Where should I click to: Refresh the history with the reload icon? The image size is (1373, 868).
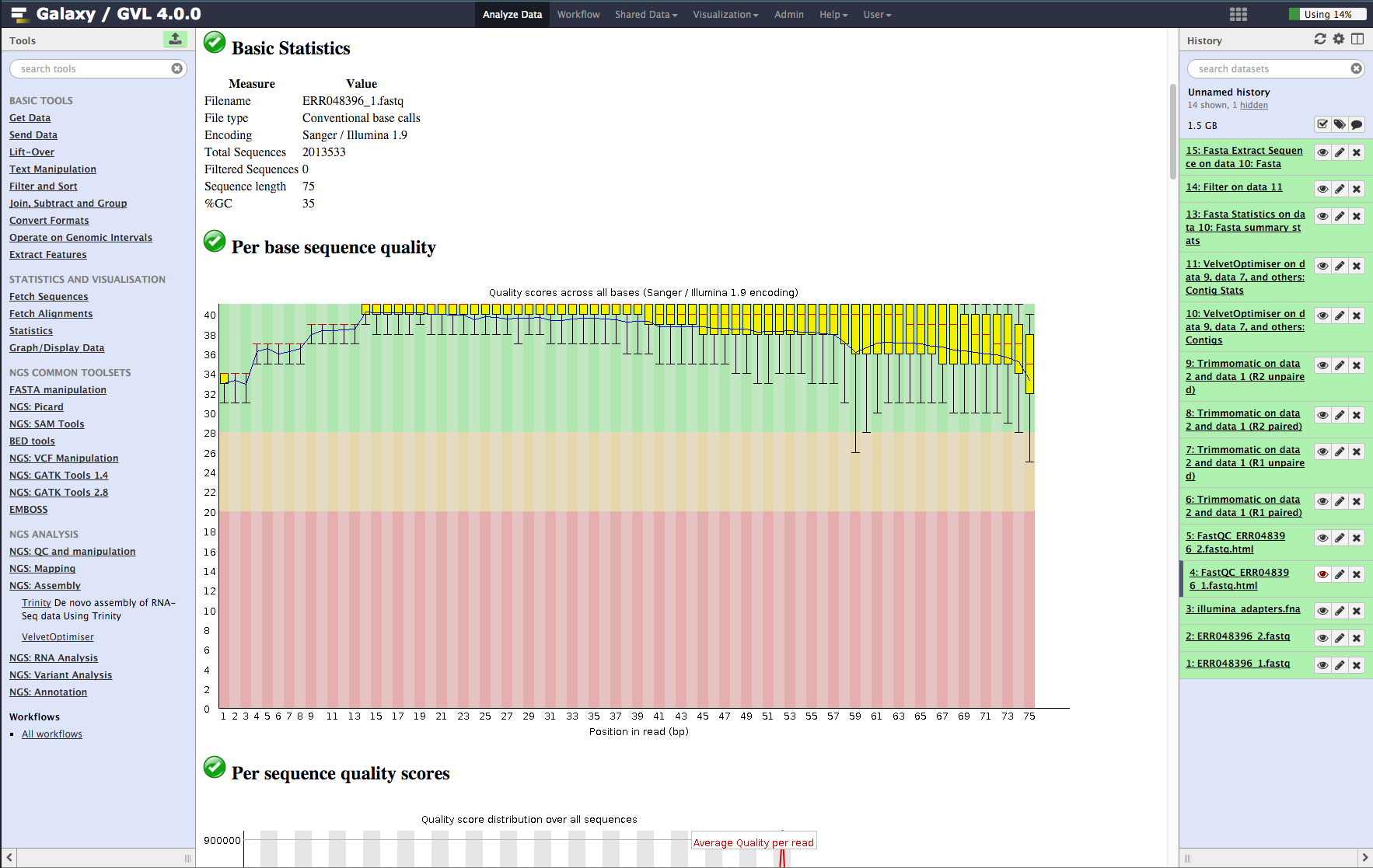coord(1319,39)
